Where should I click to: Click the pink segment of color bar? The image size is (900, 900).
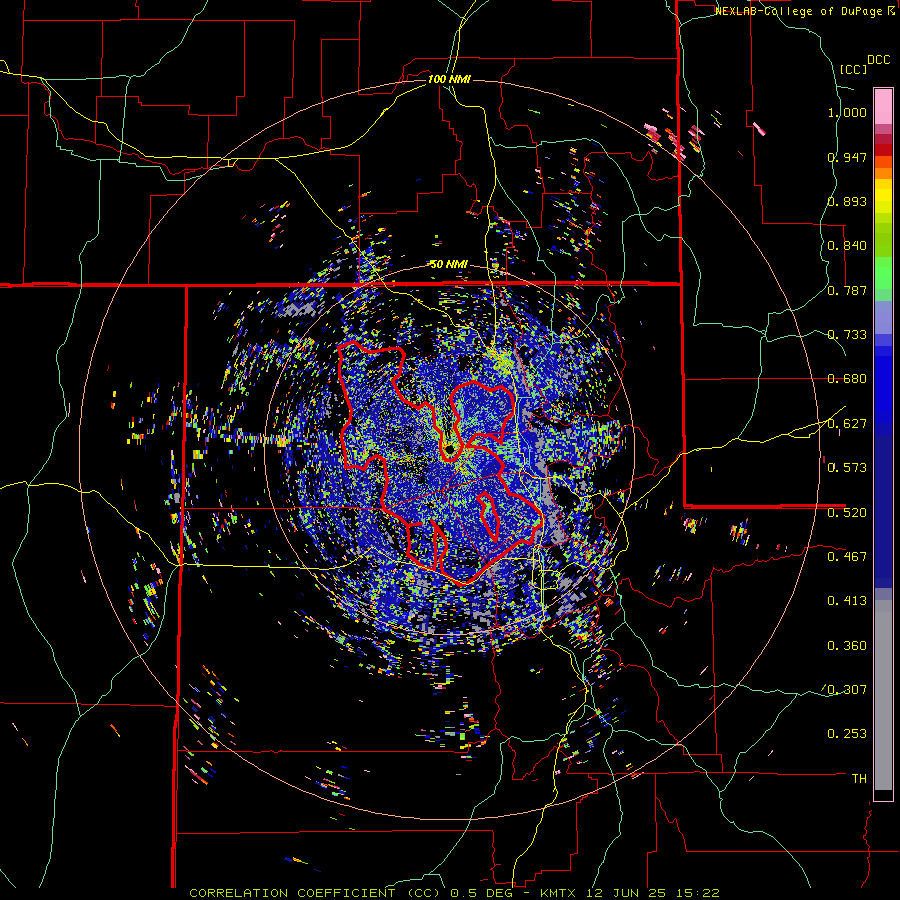pyautogui.click(x=883, y=106)
